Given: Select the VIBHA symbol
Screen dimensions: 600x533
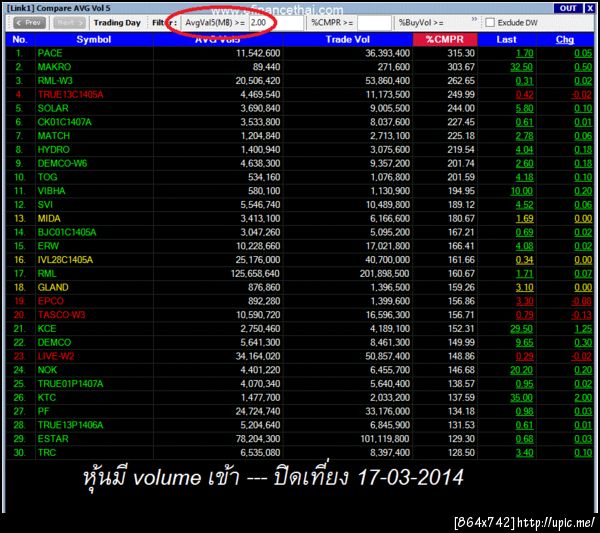Looking at the screenshot, I should [x=51, y=191].
